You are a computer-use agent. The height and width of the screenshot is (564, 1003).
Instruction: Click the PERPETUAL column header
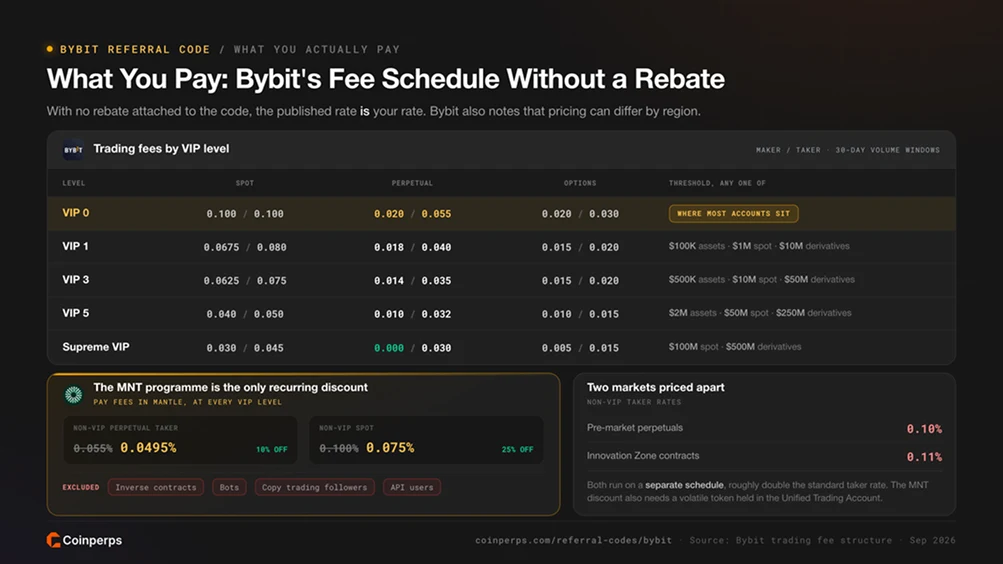pyautogui.click(x=413, y=183)
